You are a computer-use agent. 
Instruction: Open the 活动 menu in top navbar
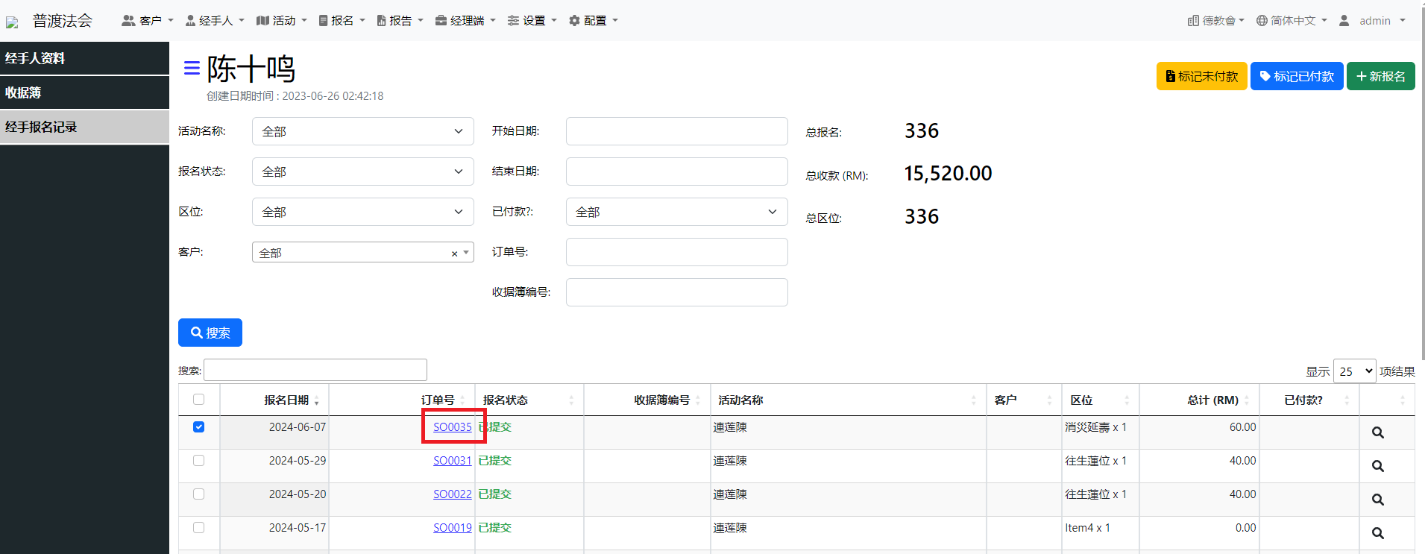tap(282, 21)
